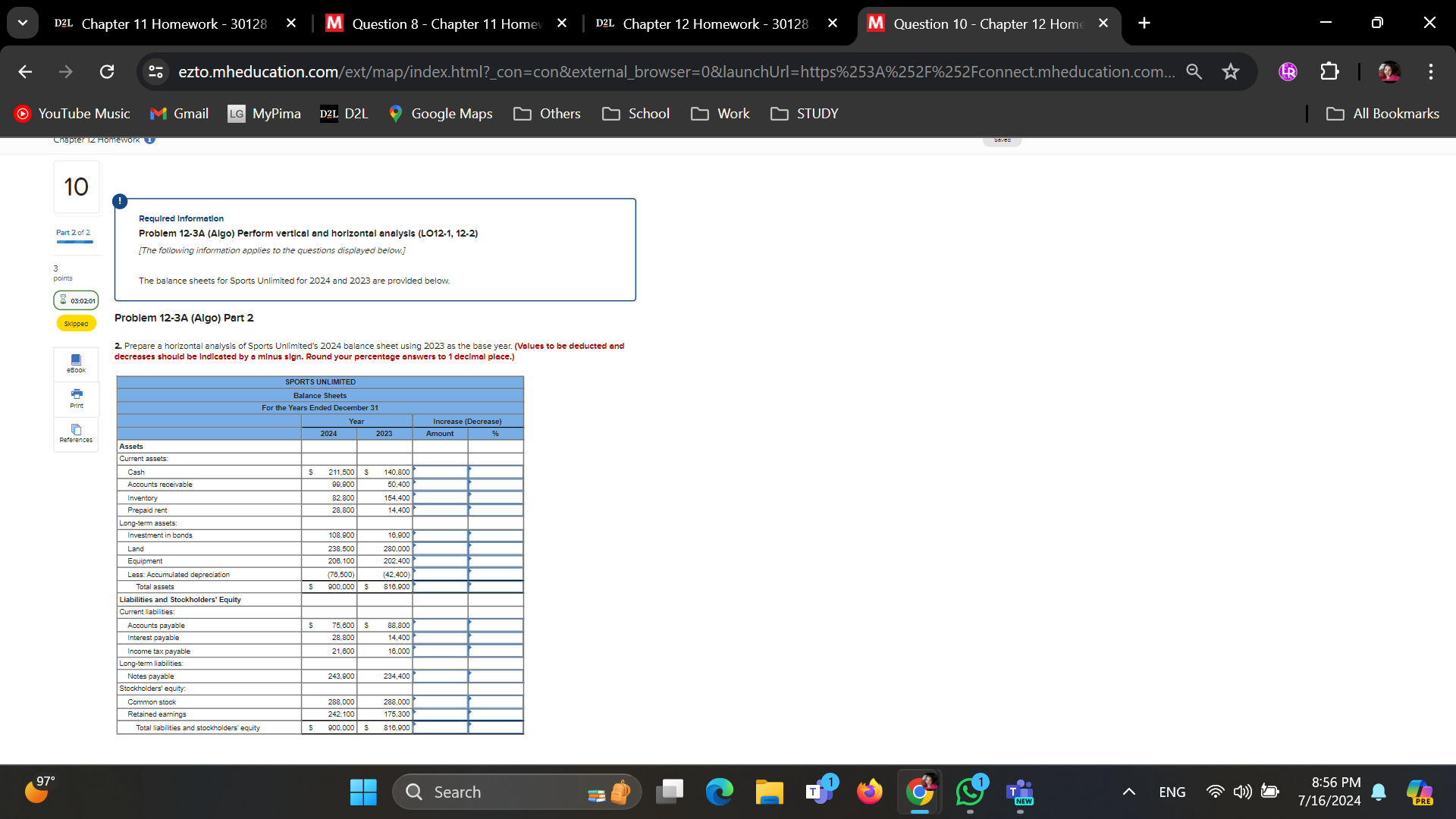The height and width of the screenshot is (819, 1456).
Task: Open the Others bookmarks folder
Action: [547, 114]
